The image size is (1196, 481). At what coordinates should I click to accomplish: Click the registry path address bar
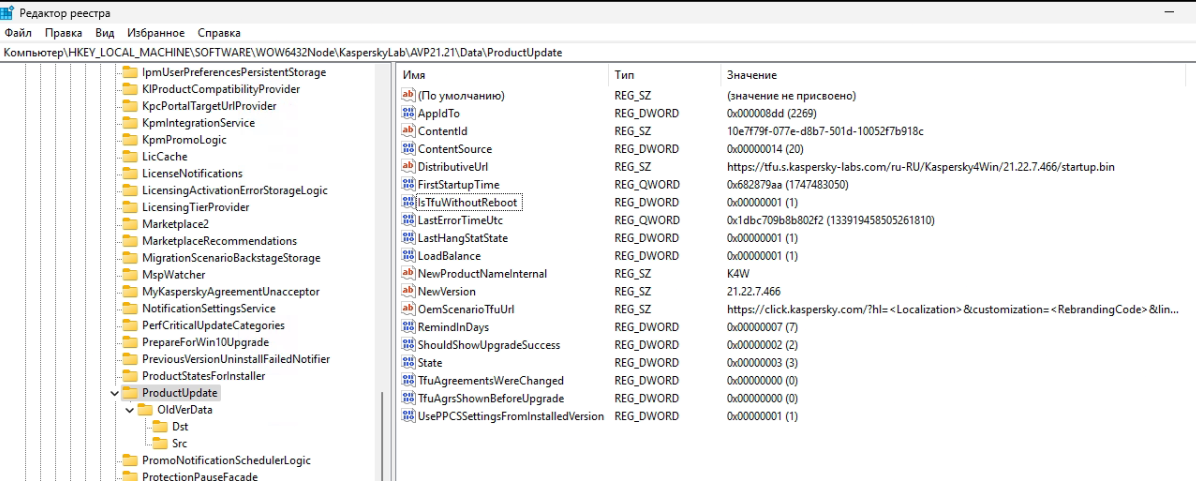click(x=598, y=53)
